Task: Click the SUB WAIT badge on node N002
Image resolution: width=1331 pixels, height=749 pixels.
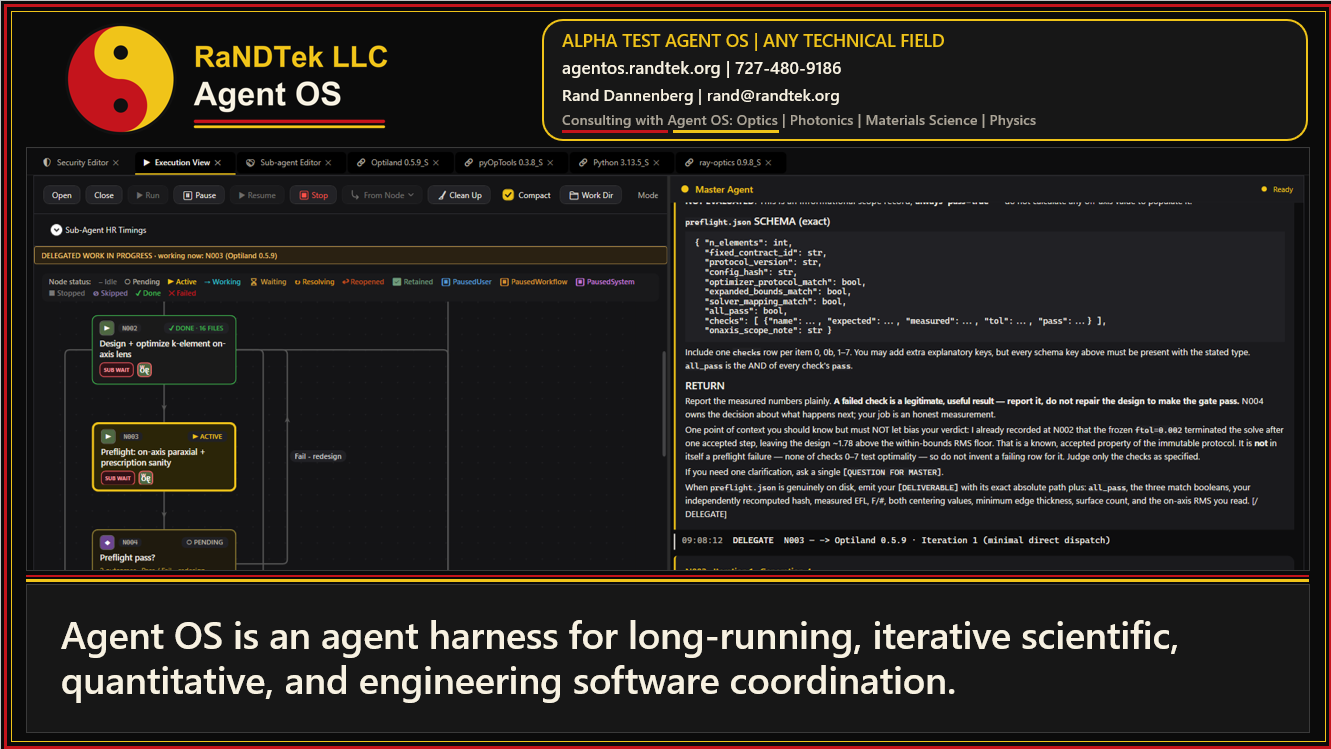Action: [116, 370]
